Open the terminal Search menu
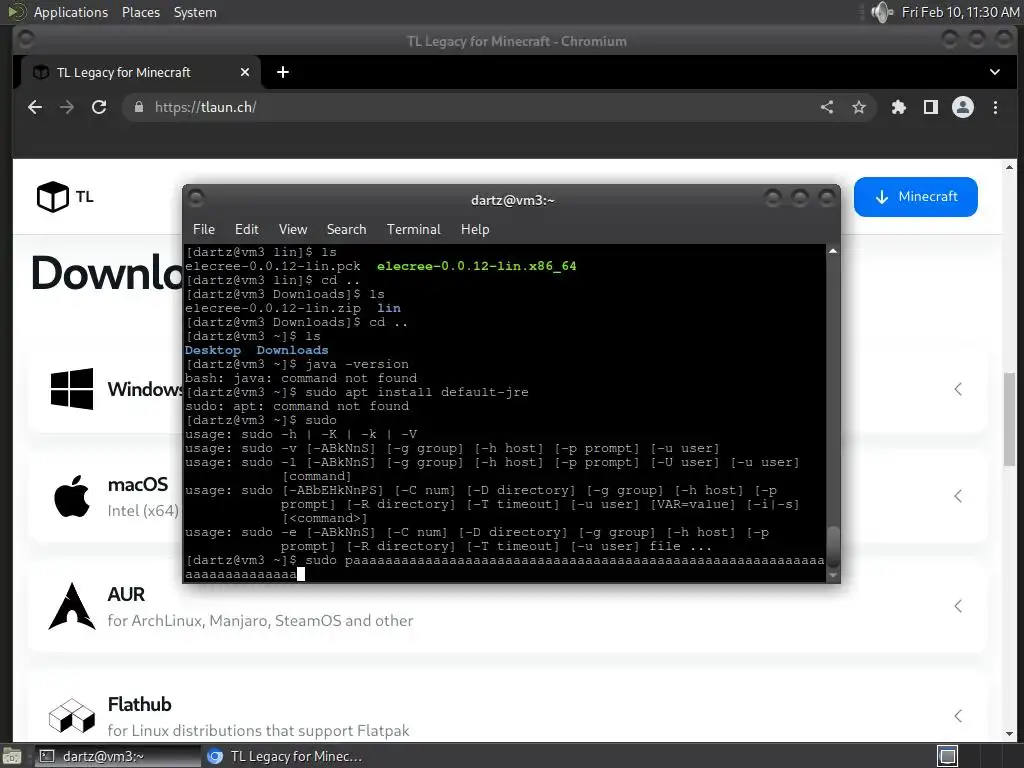This screenshot has width=1024, height=768. point(346,229)
